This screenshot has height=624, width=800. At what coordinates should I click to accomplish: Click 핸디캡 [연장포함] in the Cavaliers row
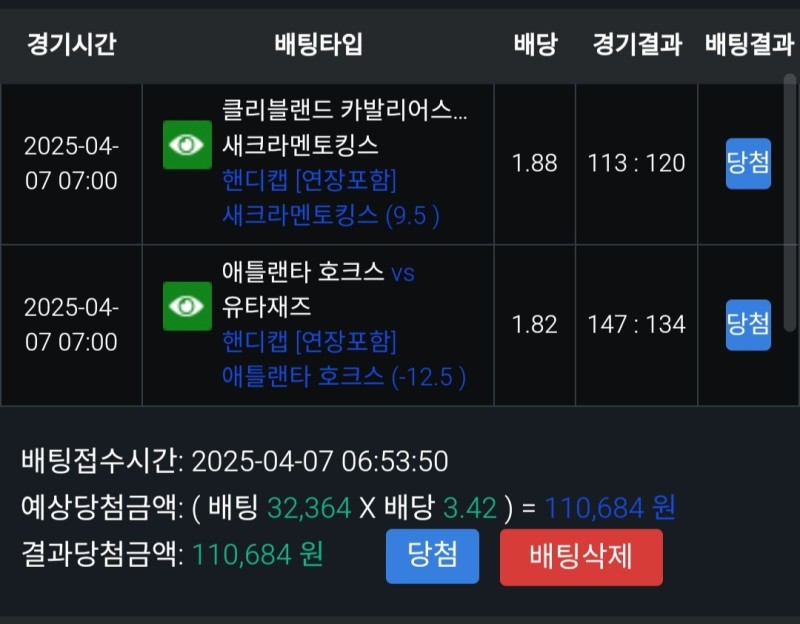click(x=309, y=181)
